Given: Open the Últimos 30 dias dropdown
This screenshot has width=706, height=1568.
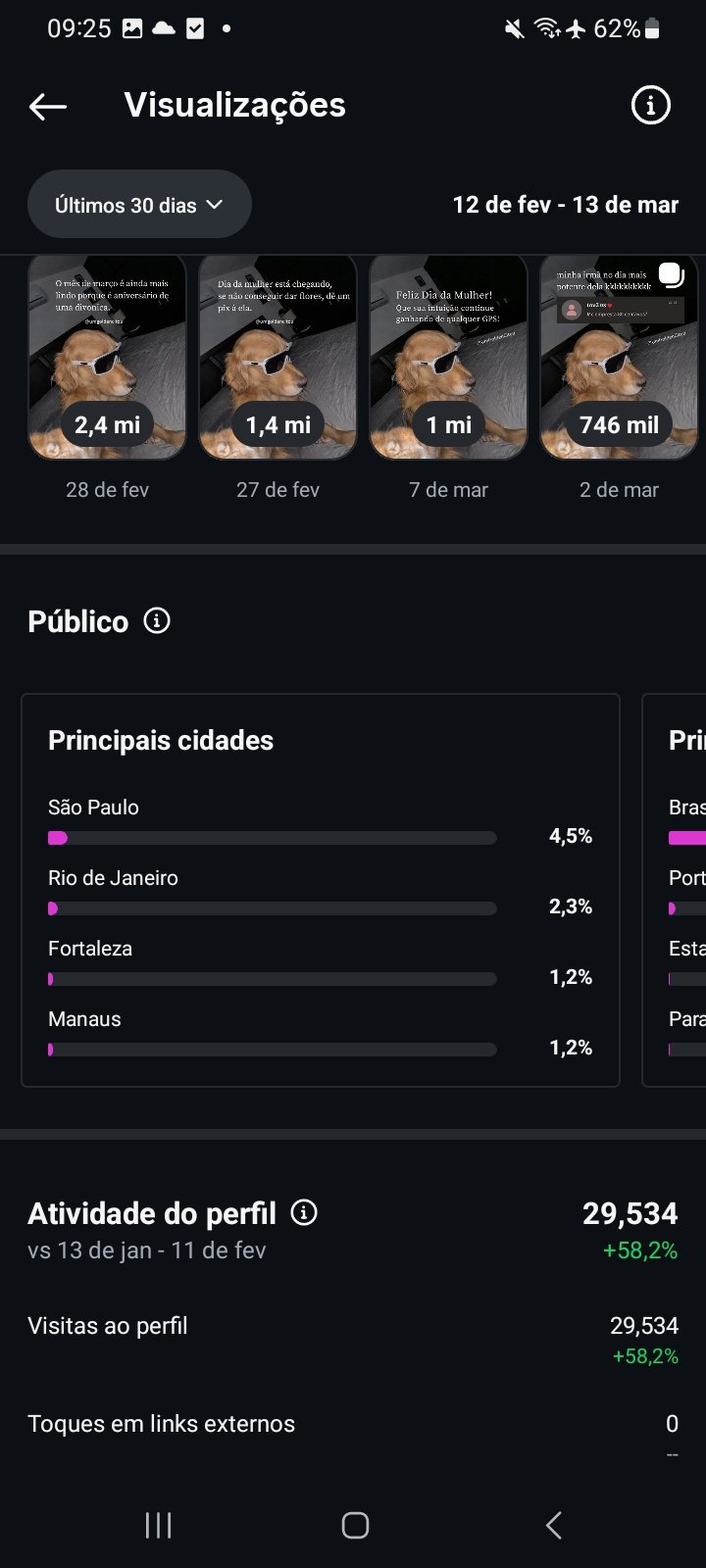Looking at the screenshot, I should [x=139, y=205].
